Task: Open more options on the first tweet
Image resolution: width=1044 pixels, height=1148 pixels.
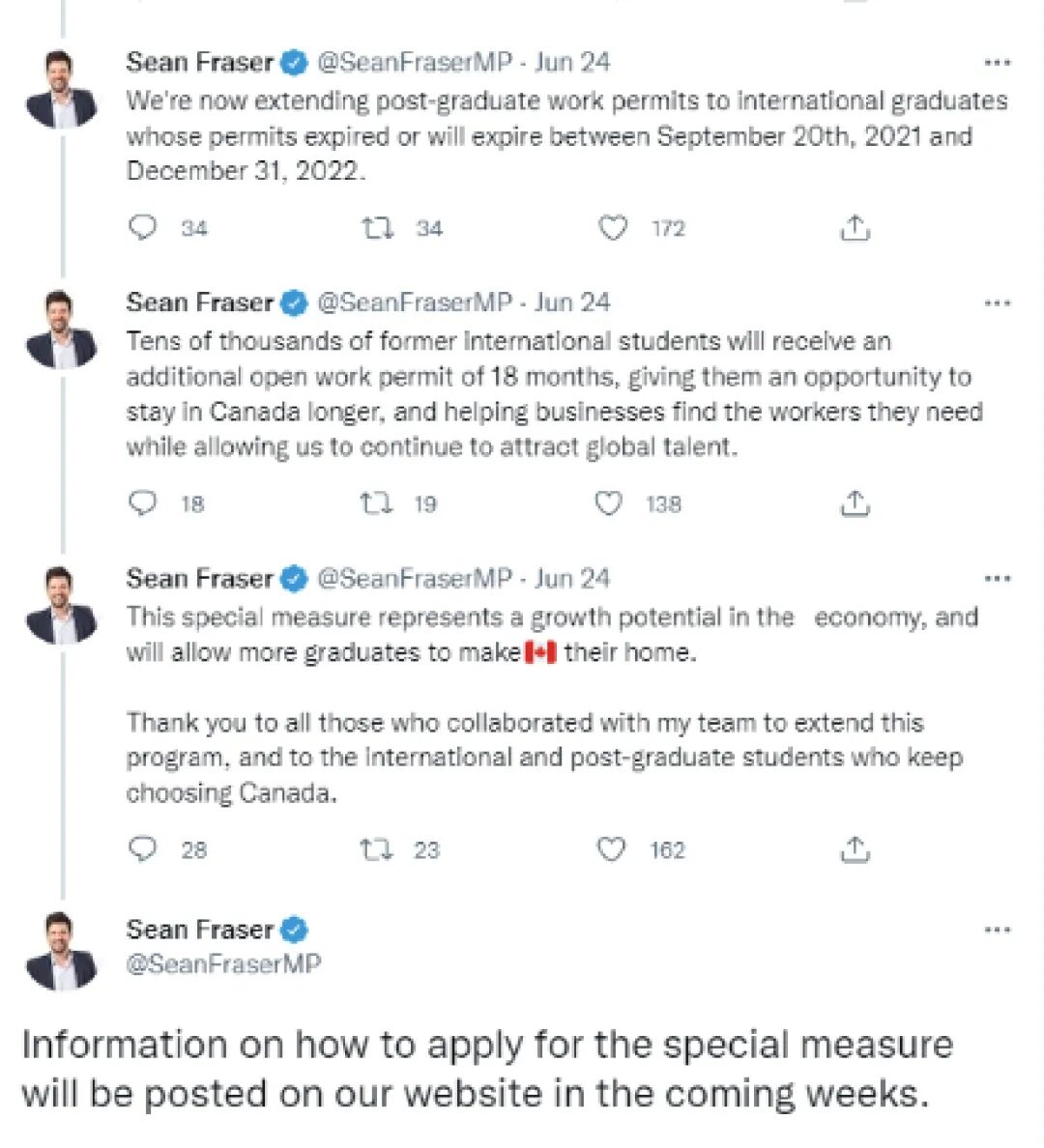Action: pos(997,63)
